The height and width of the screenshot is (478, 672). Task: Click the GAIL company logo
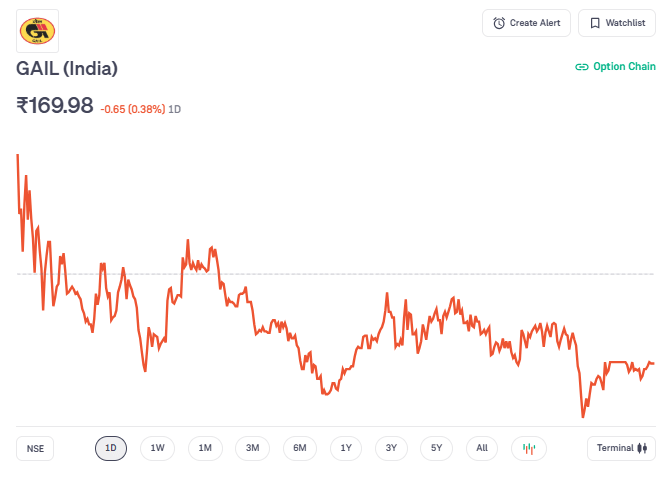[38, 31]
